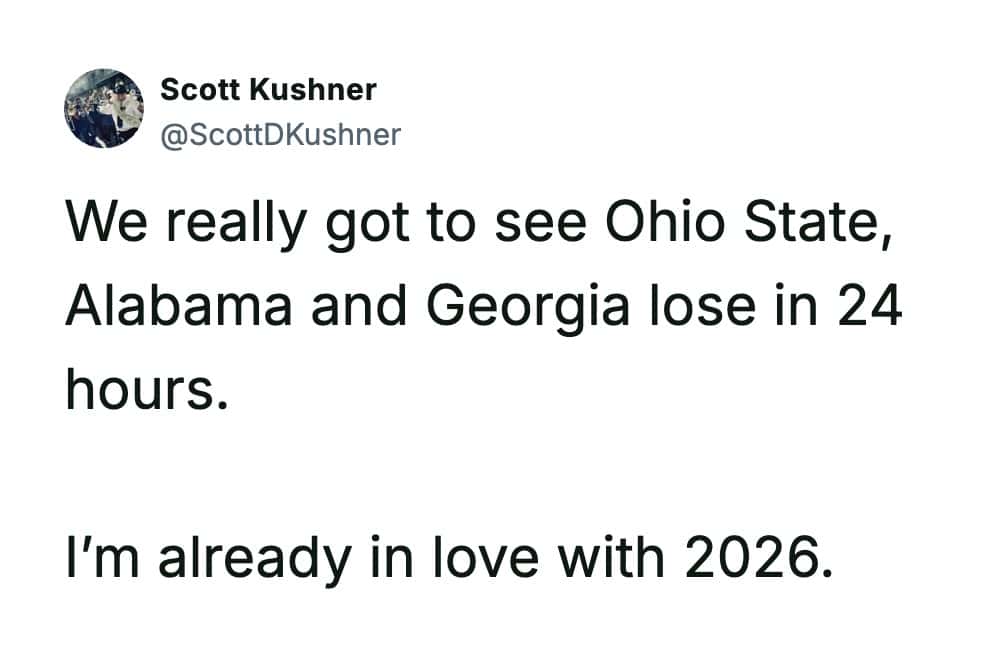Click the word "got" in first line

368,224
